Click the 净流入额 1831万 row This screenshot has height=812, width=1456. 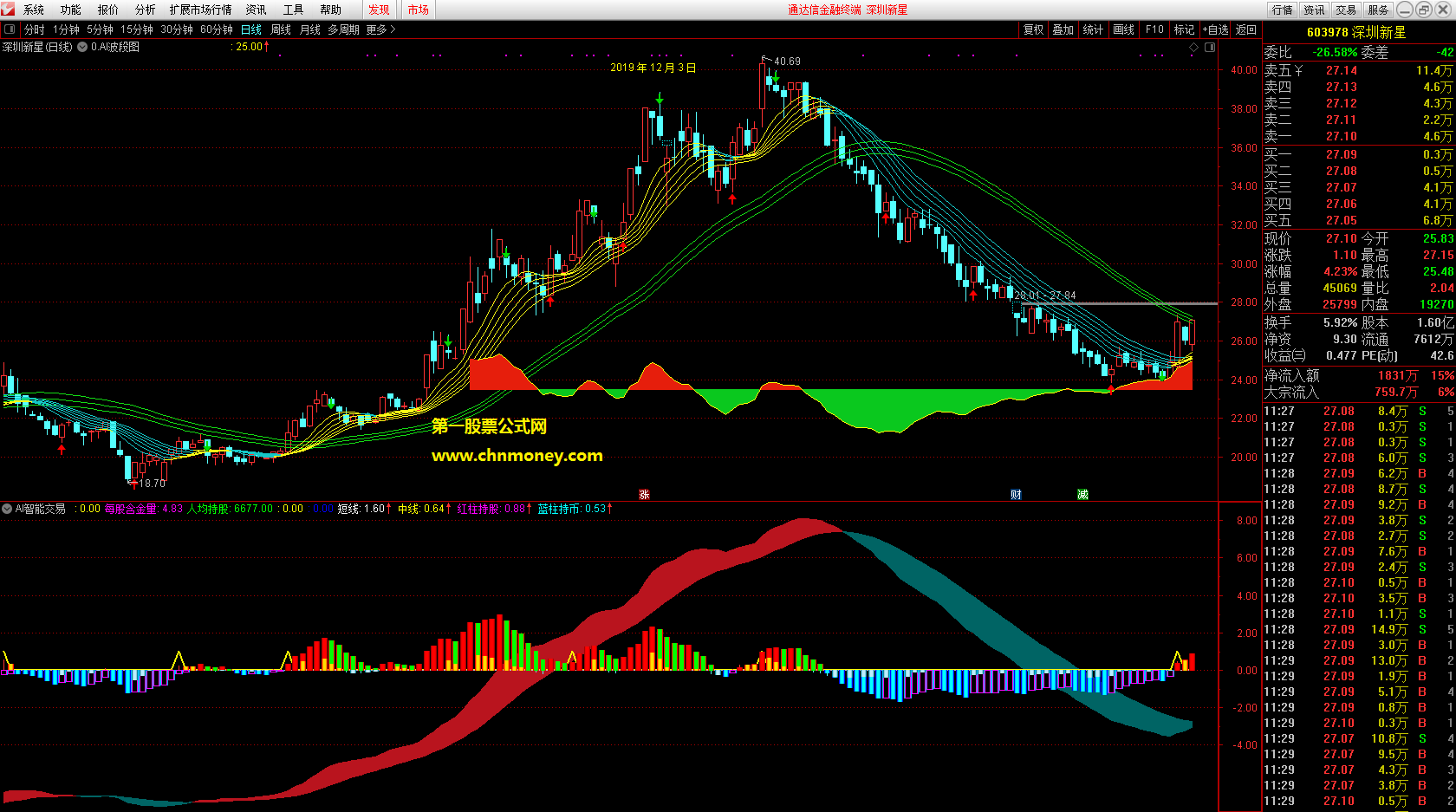(1358, 375)
